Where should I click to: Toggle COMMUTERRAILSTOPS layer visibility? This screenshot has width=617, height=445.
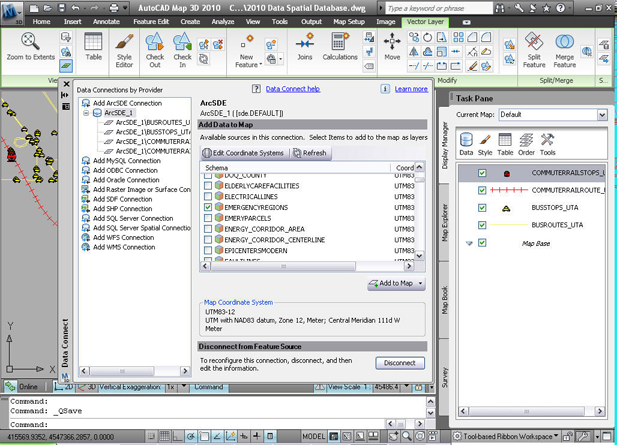pyautogui.click(x=482, y=173)
